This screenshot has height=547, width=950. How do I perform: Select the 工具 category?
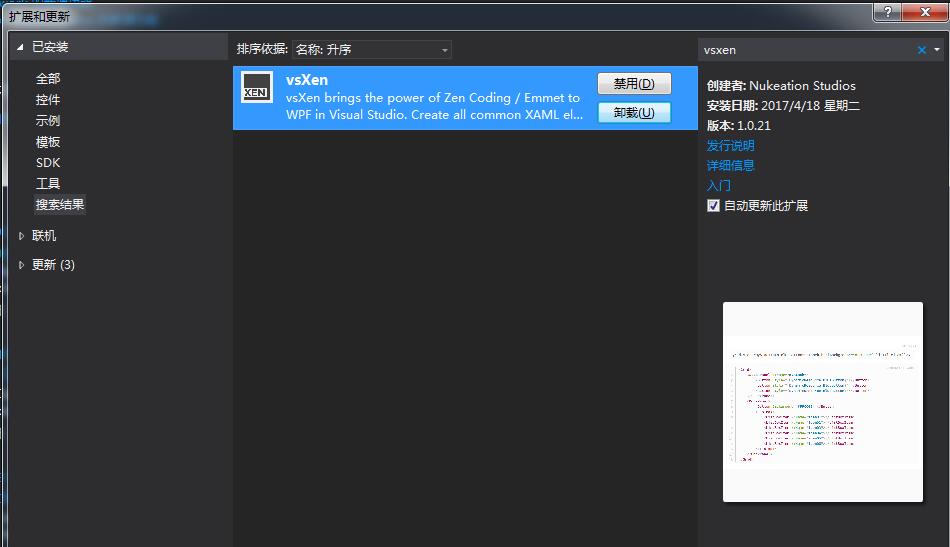coord(48,184)
